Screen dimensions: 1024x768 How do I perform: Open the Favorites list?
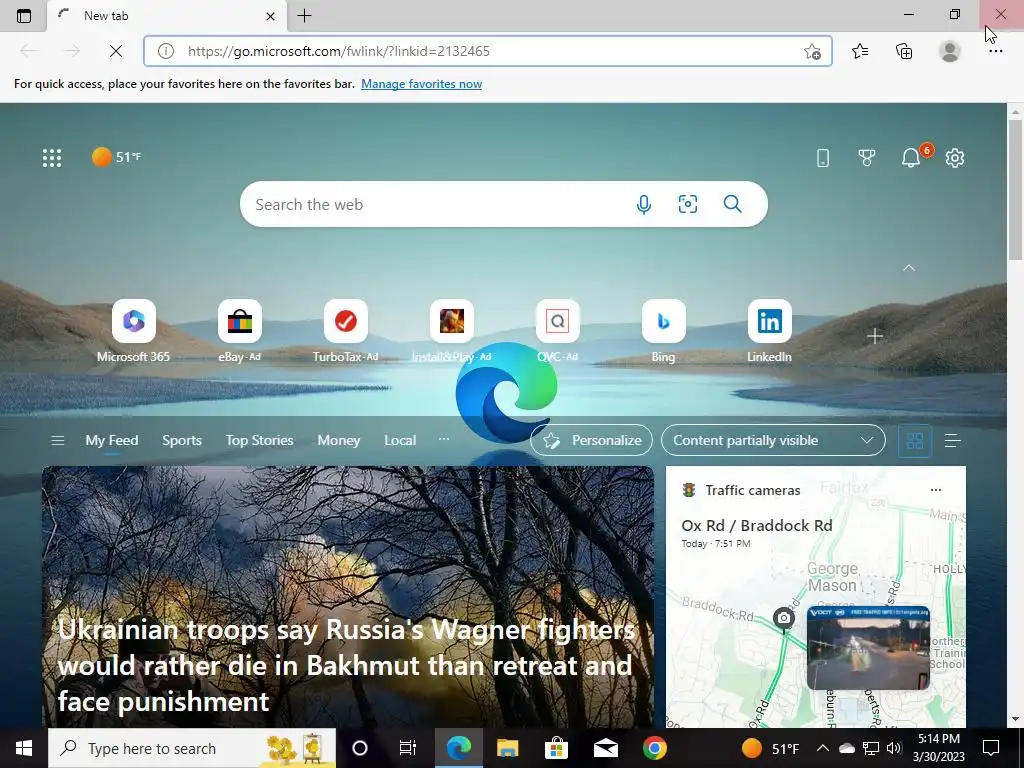tap(860, 51)
